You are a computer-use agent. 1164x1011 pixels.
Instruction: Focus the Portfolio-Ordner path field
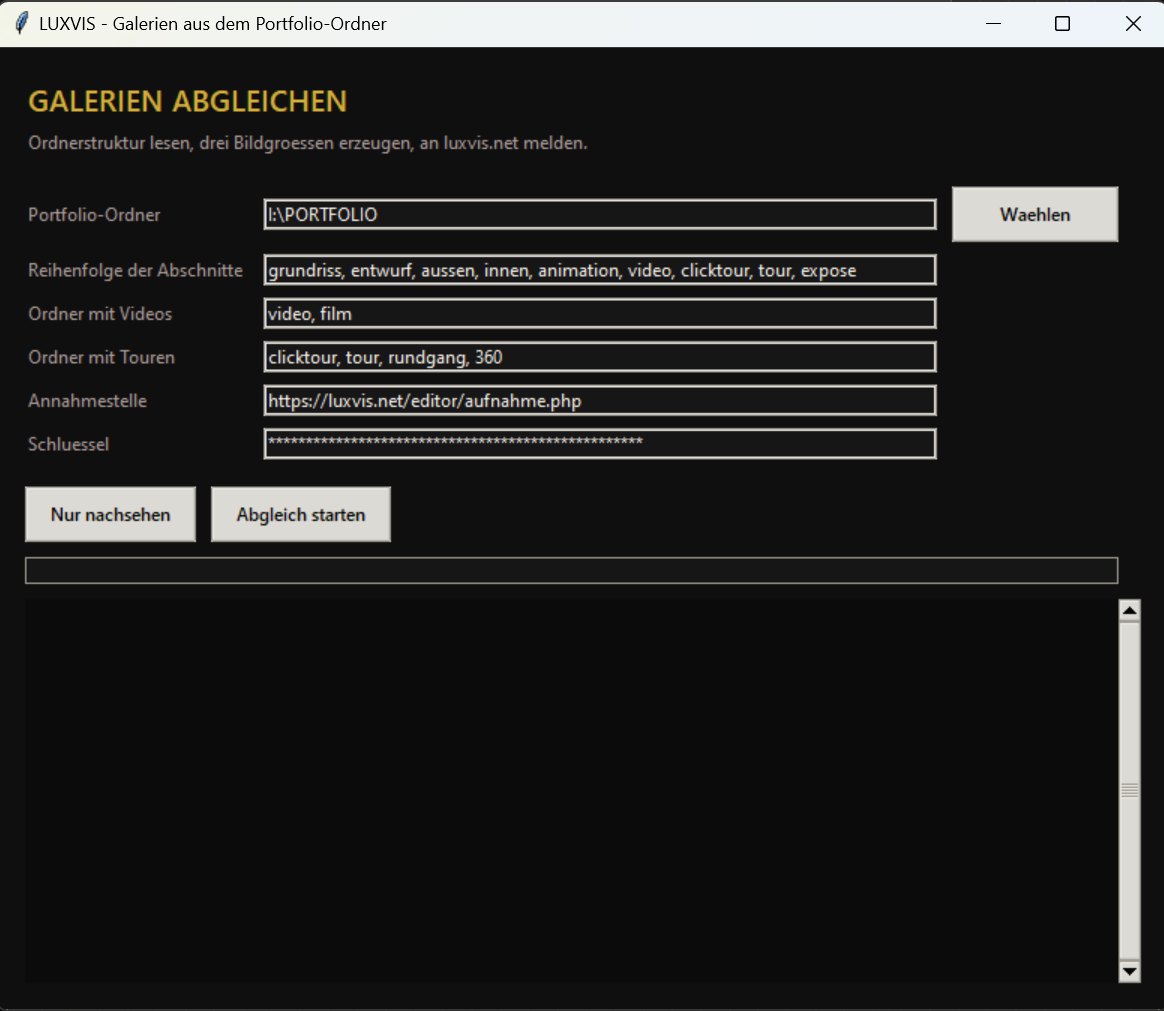(x=600, y=214)
